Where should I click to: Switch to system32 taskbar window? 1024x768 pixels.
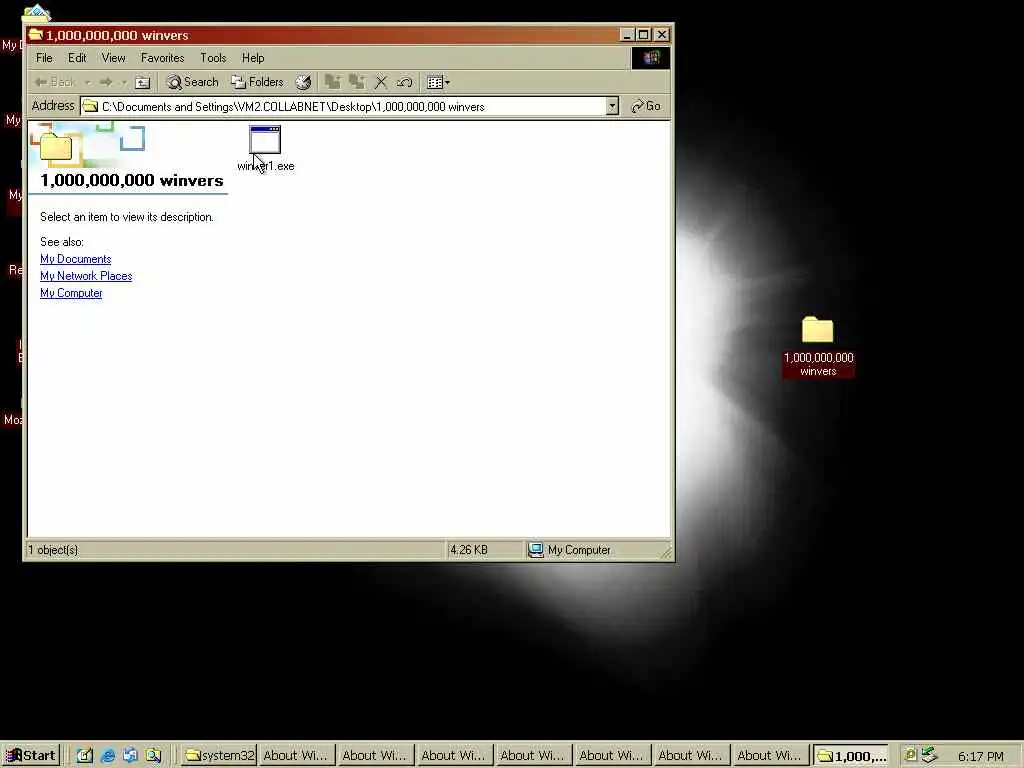(219, 756)
